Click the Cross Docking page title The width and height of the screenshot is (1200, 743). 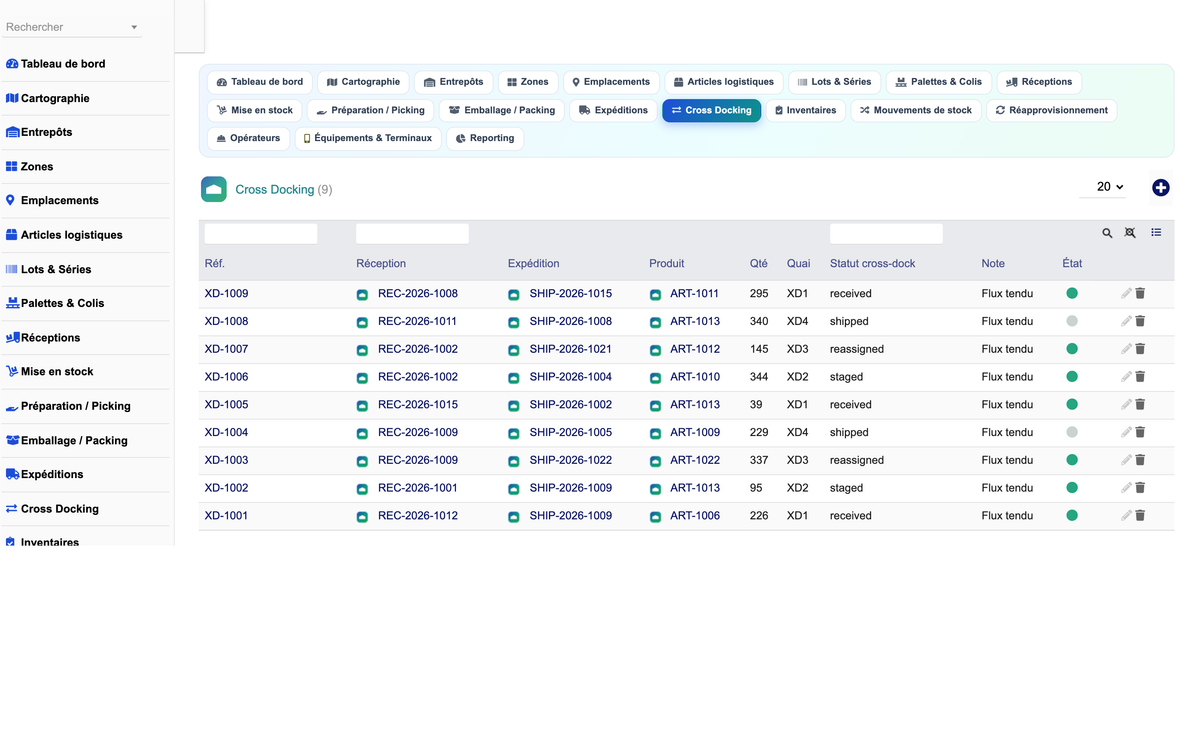[275, 189]
